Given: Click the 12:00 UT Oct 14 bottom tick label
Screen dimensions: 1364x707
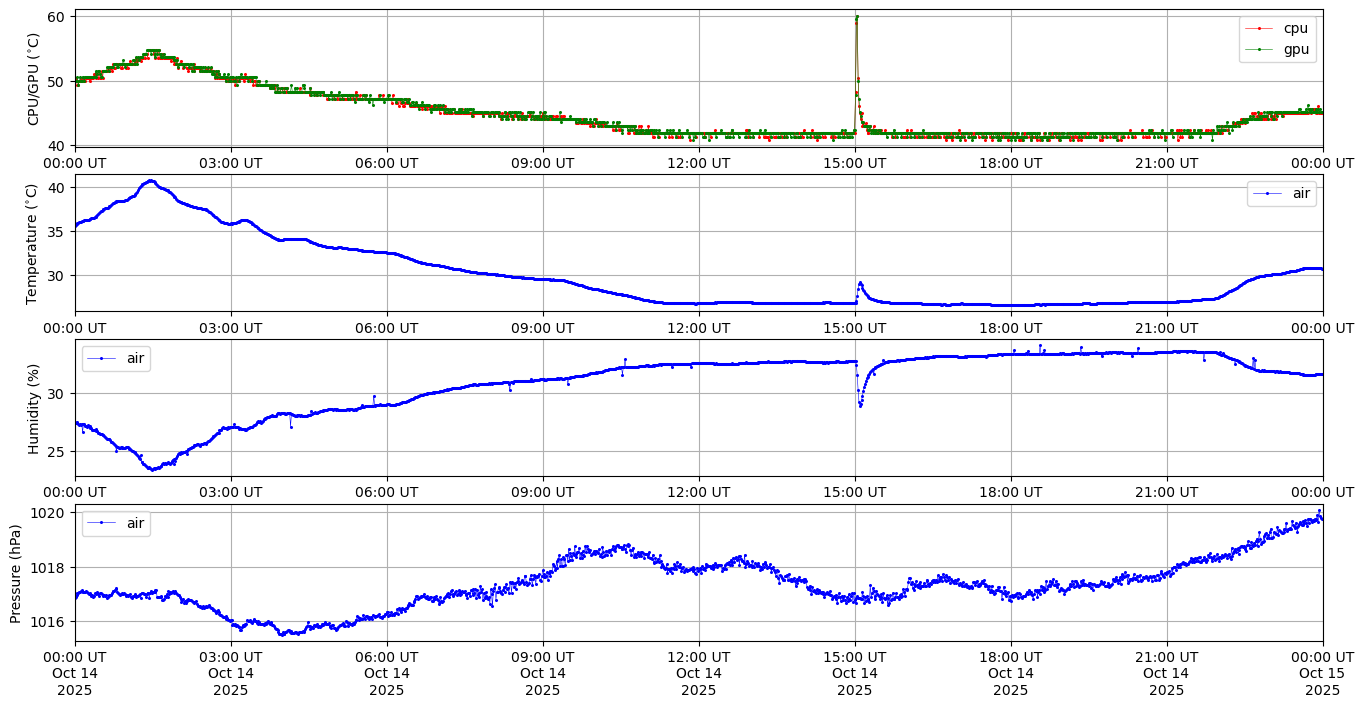Looking at the screenshot, I should pos(698,673).
